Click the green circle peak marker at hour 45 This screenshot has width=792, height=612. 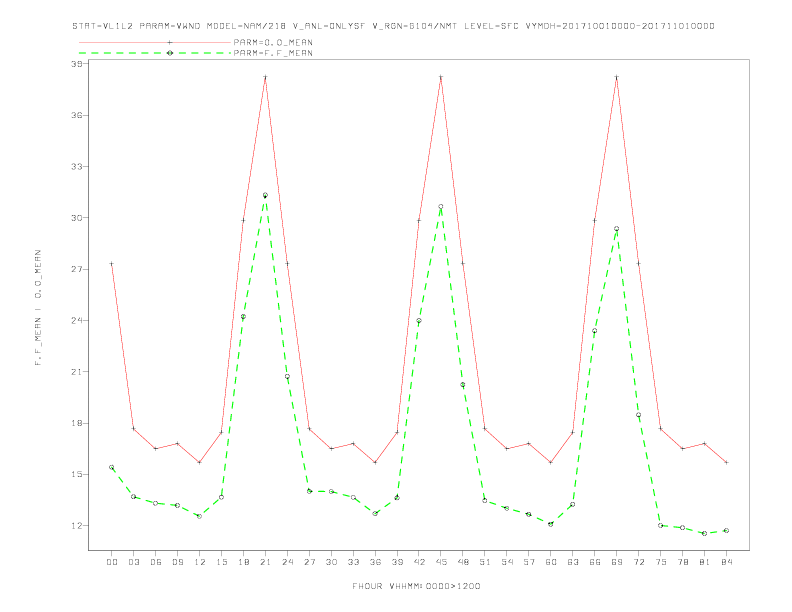click(441, 207)
